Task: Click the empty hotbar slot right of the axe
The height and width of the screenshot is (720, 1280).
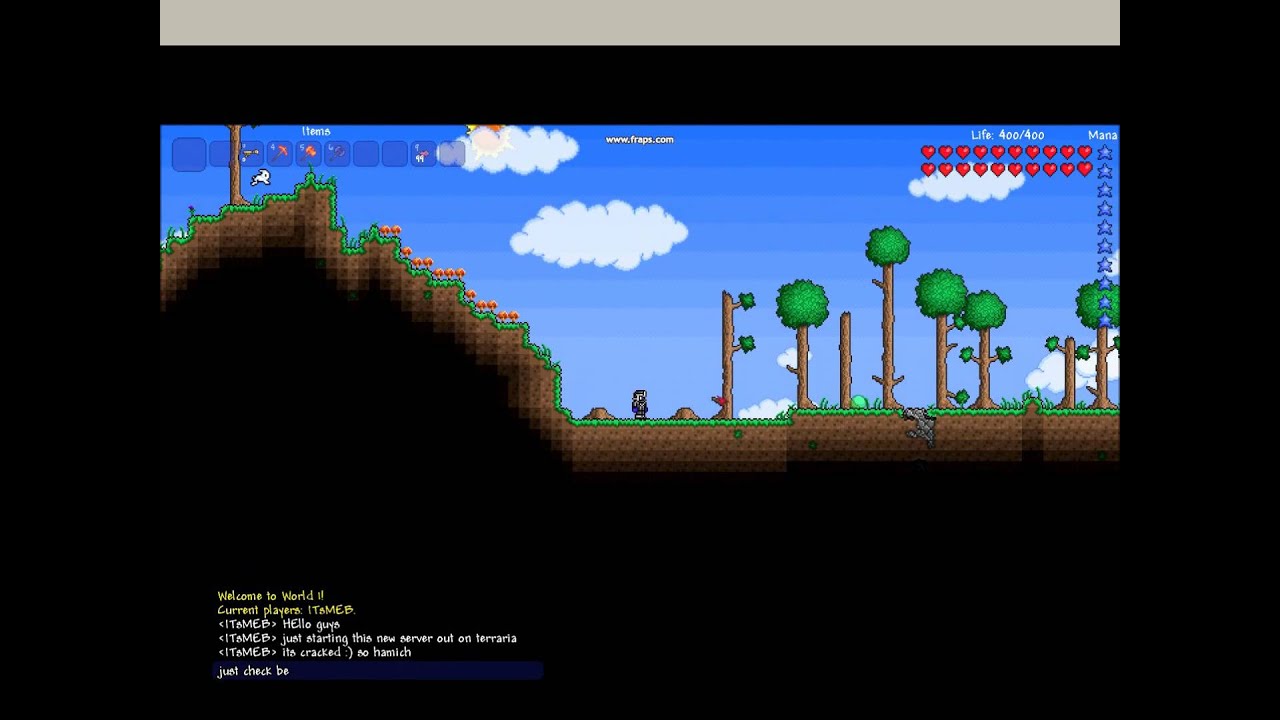Action: point(366,153)
